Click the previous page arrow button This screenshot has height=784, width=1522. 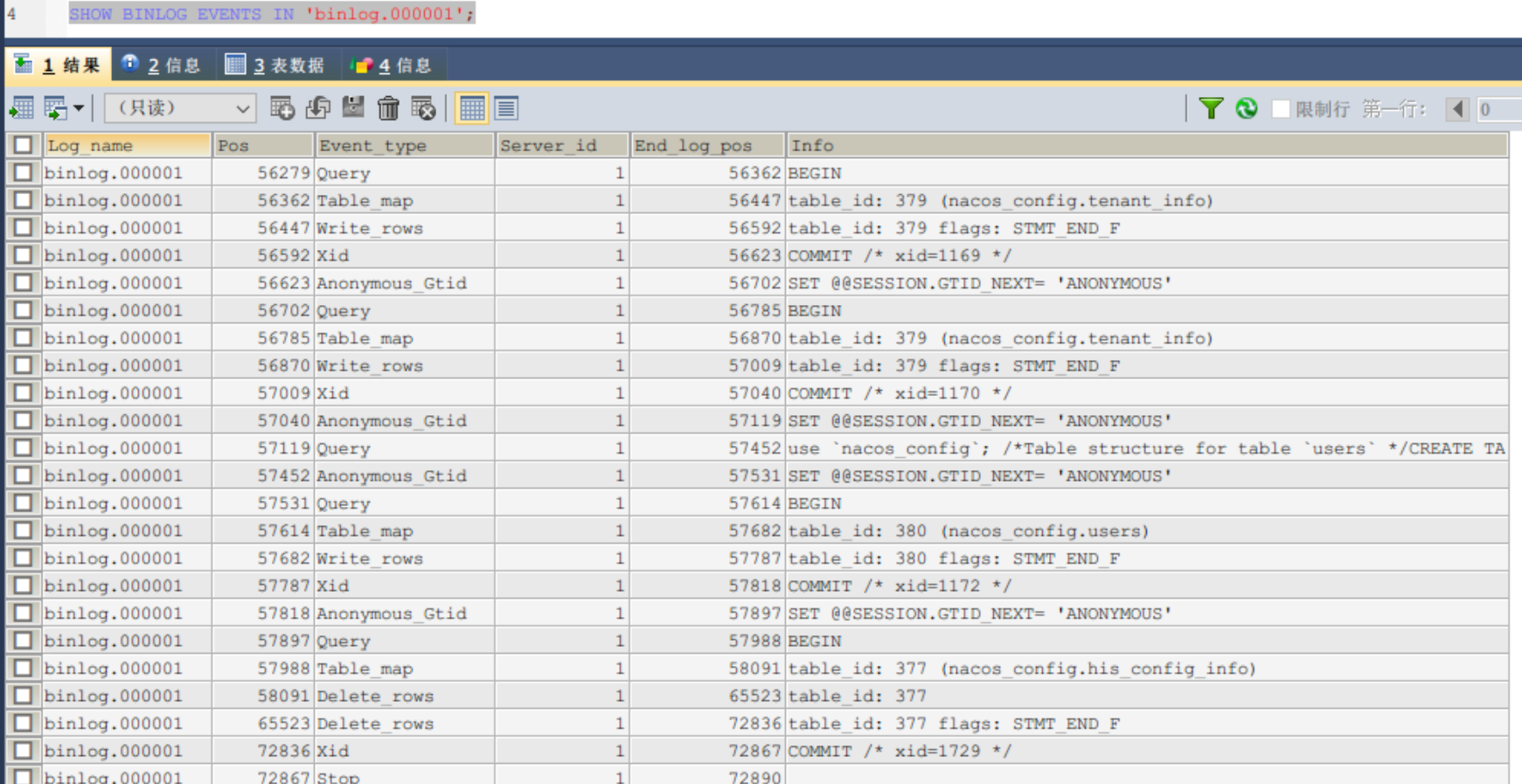tap(1457, 109)
